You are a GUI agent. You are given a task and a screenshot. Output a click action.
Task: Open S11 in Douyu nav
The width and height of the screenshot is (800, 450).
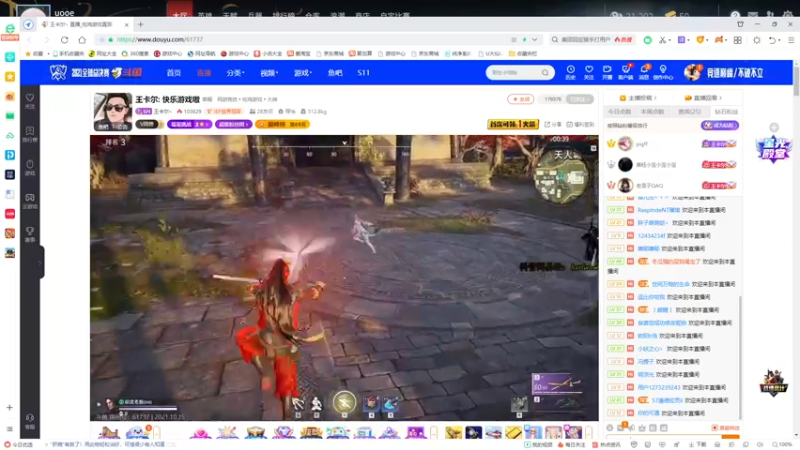[363, 73]
